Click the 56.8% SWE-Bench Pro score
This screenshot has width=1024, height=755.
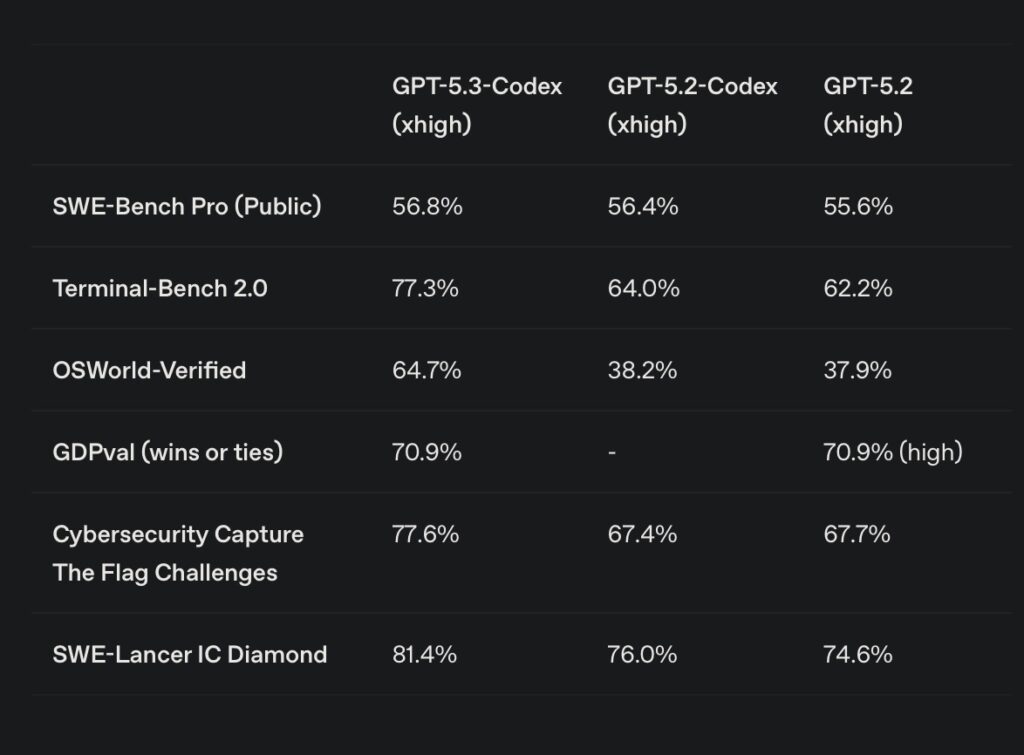(x=426, y=206)
